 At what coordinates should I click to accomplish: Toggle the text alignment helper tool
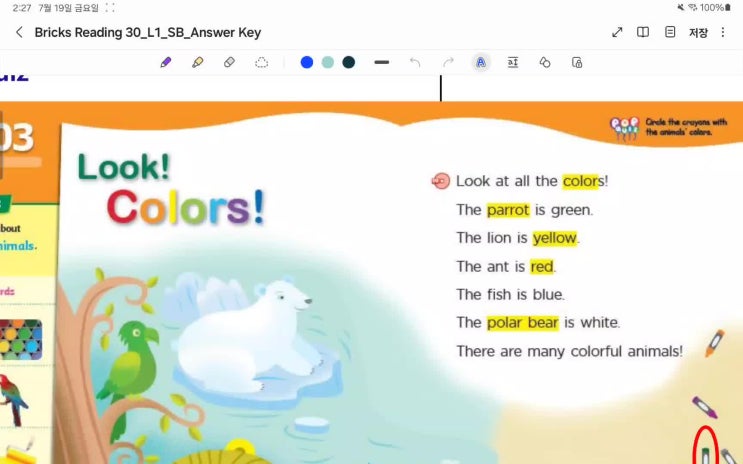click(x=513, y=62)
